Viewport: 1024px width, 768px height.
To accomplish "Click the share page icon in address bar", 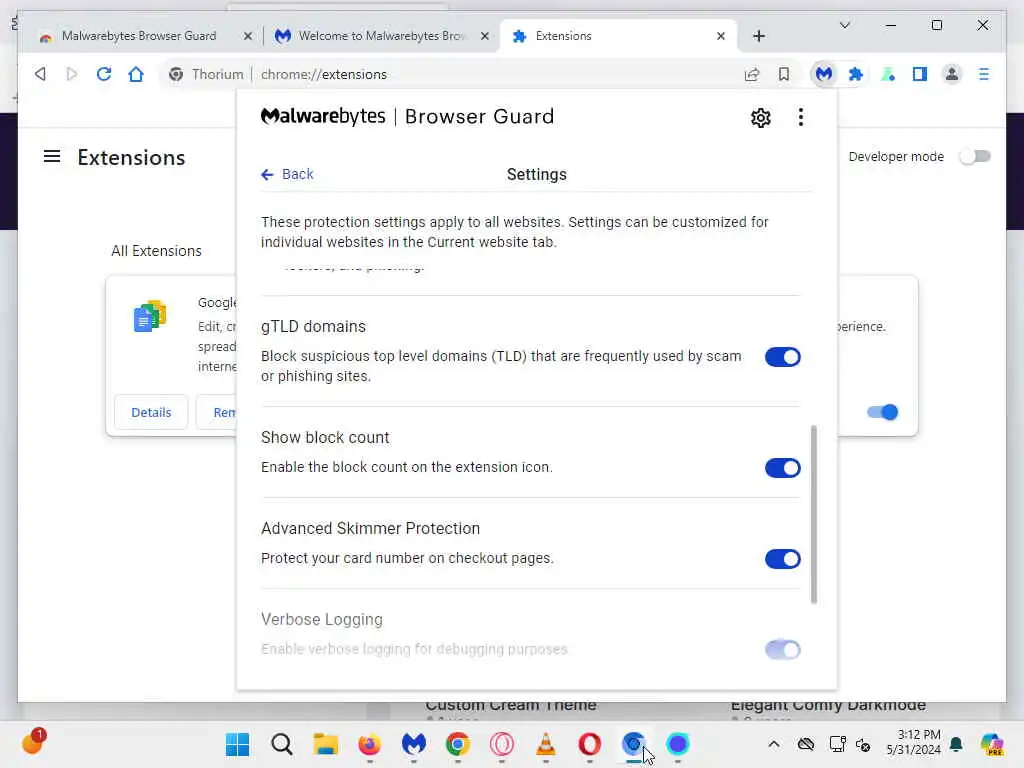I will pos(752,74).
